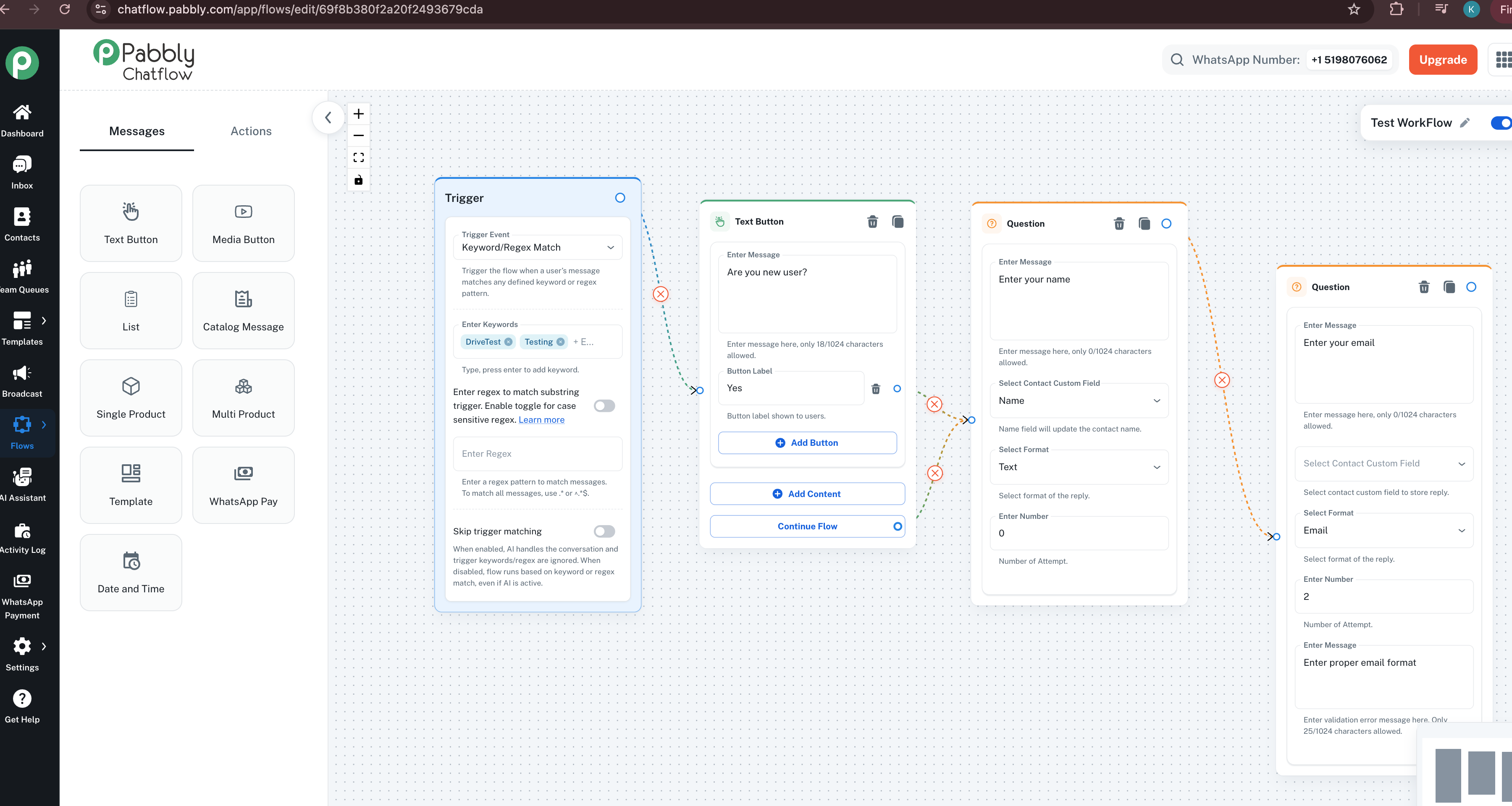Duplicate the 'Enter your email' Question node
This screenshot has height=806, width=1512.
[1449, 287]
